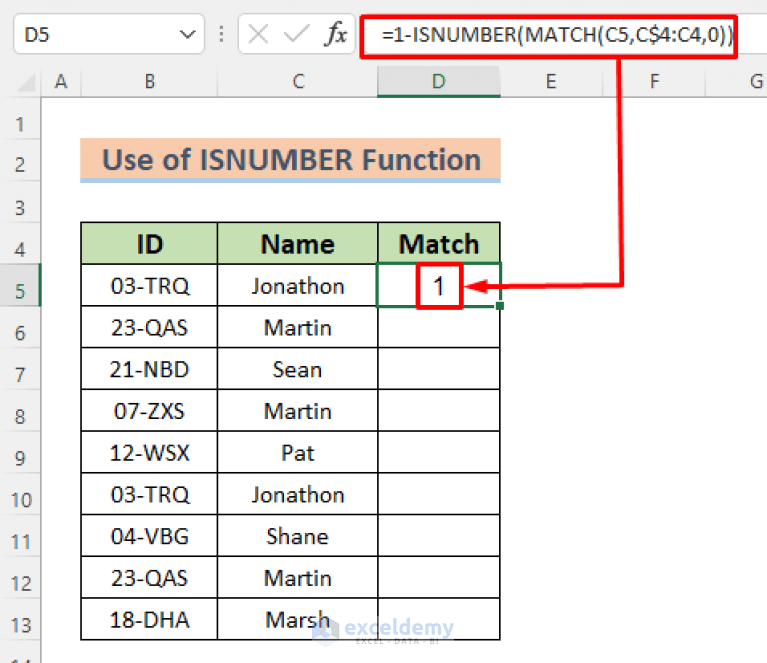Select column B header
Image resolution: width=767 pixels, height=663 pixels.
[x=149, y=82]
